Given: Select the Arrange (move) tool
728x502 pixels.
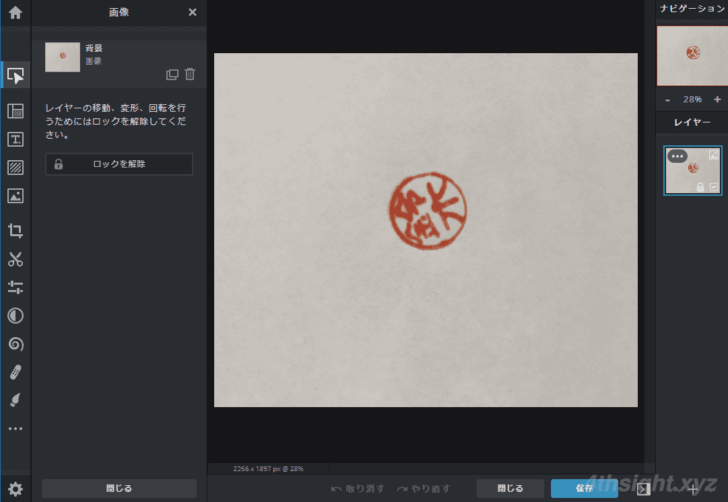Looking at the screenshot, I should pos(15,76).
